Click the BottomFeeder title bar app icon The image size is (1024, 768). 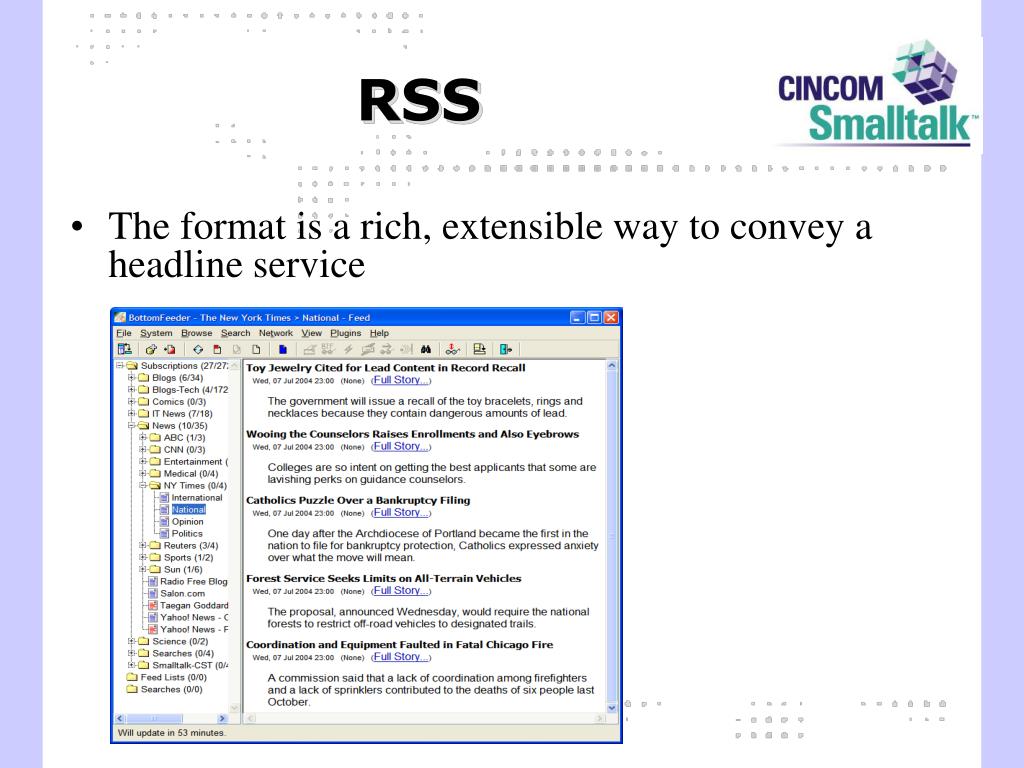click(x=120, y=317)
